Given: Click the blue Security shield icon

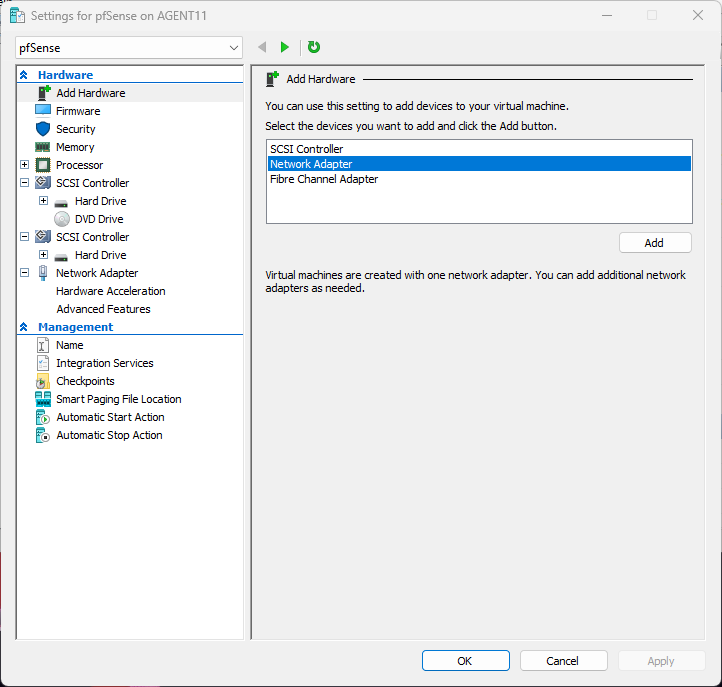Looking at the screenshot, I should point(43,129).
